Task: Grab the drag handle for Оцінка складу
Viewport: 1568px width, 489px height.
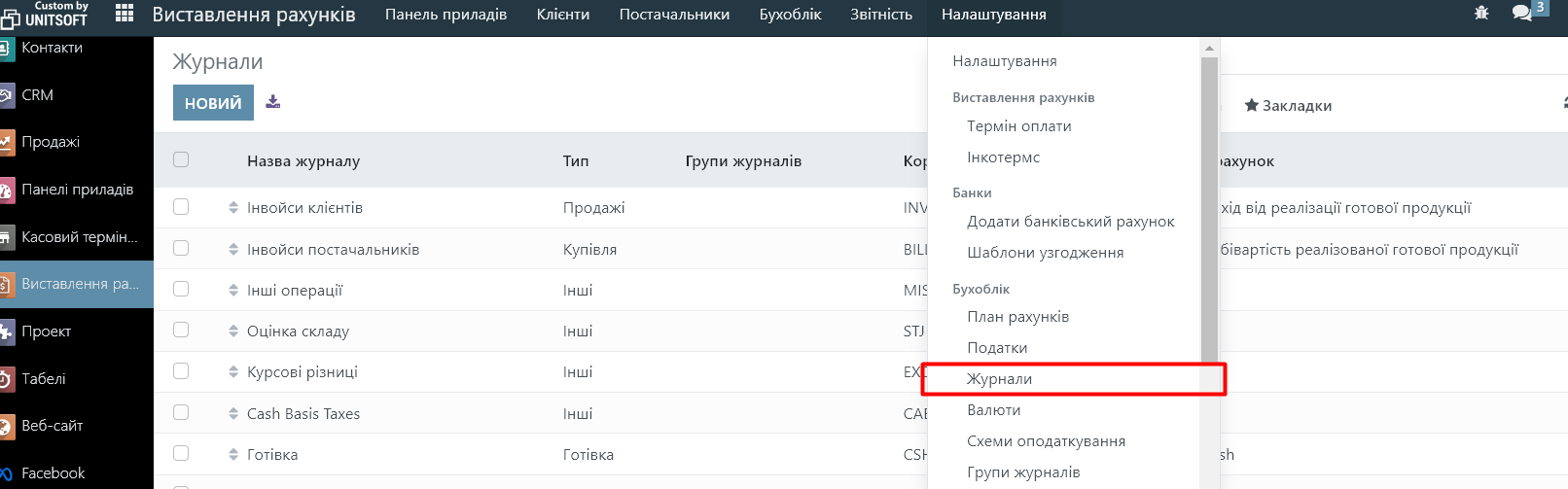Action: pos(233,332)
